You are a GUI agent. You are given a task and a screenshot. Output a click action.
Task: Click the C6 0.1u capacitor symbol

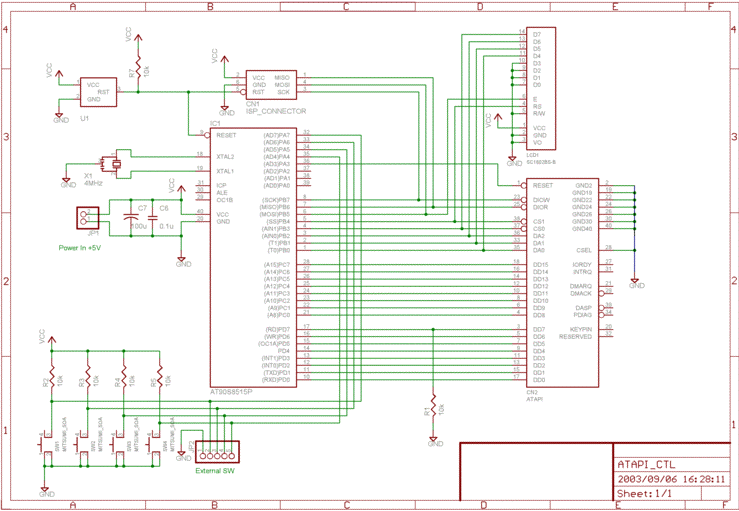pyautogui.click(x=152, y=218)
